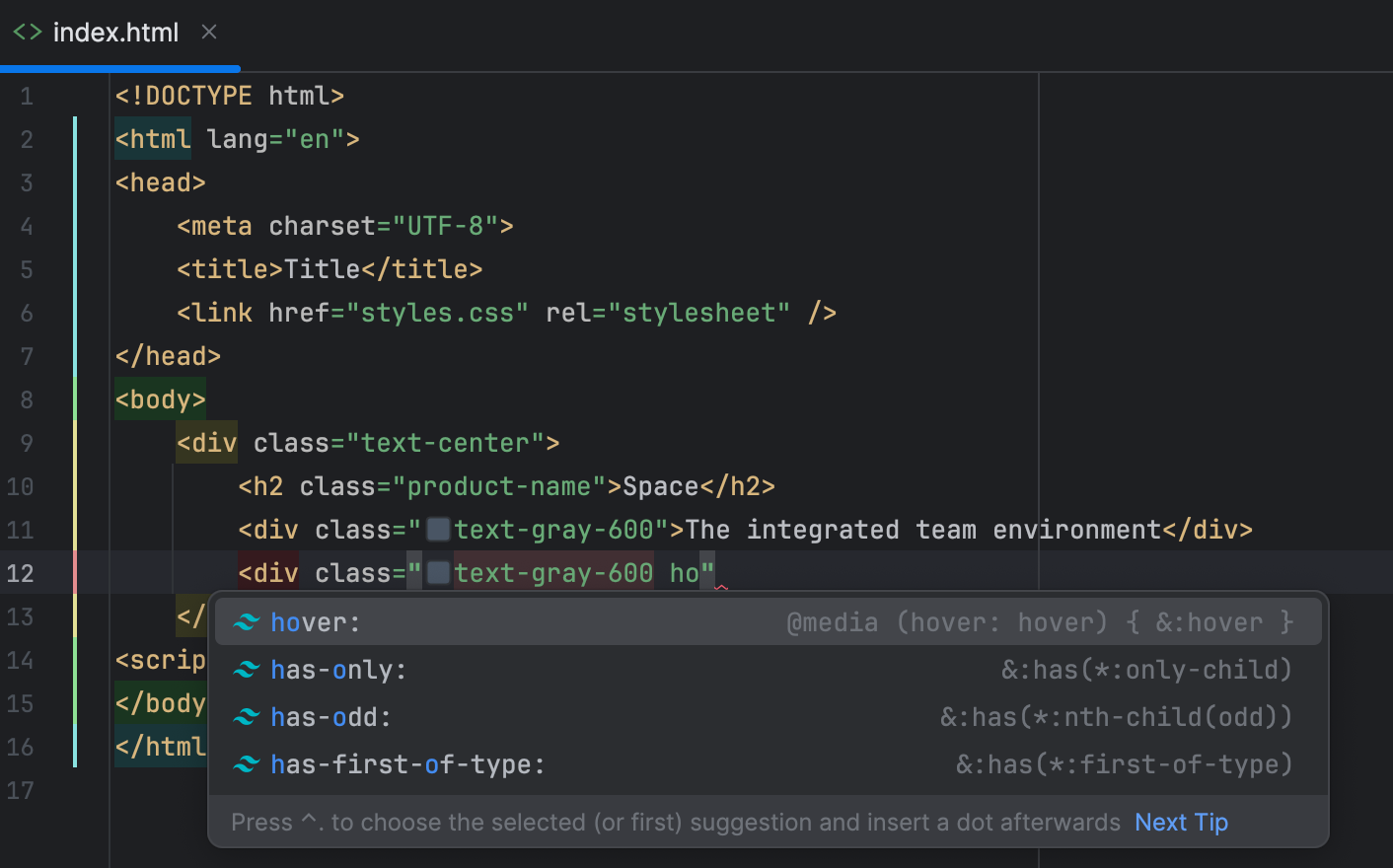1393x868 pixels.
Task: Click the HTML file icon on the index.html tab
Action: pos(27,32)
